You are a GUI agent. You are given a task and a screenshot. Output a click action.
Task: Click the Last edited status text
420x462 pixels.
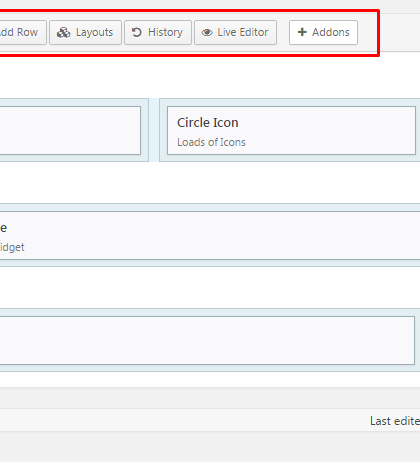click(395, 421)
